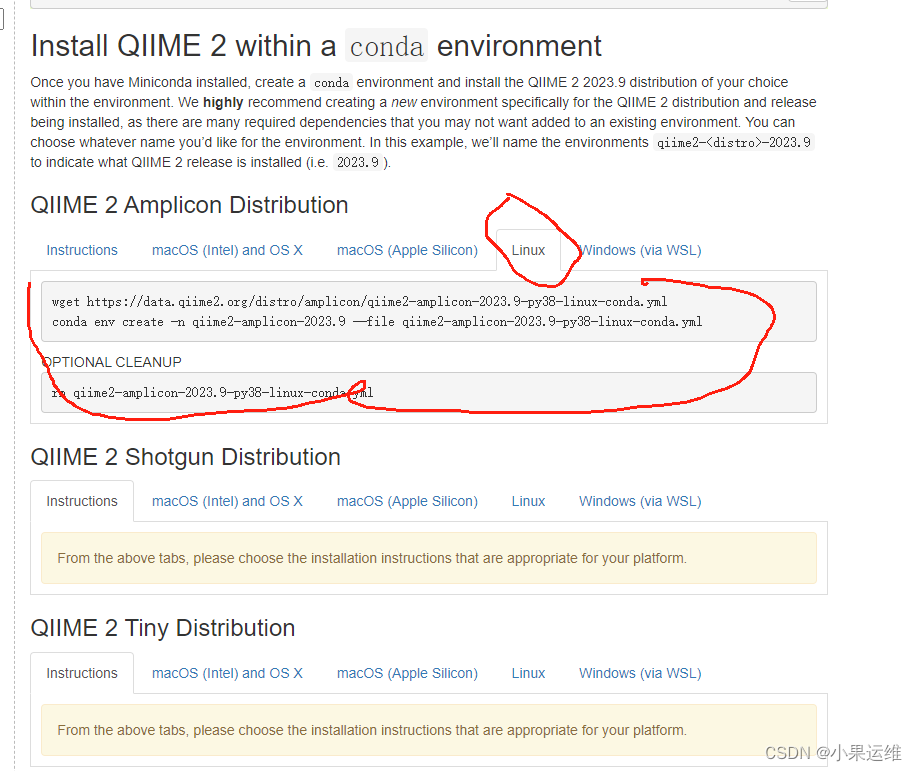Click the wget amplicon yml command line
Image resolution: width=917 pixels, height=771 pixels.
(359, 302)
